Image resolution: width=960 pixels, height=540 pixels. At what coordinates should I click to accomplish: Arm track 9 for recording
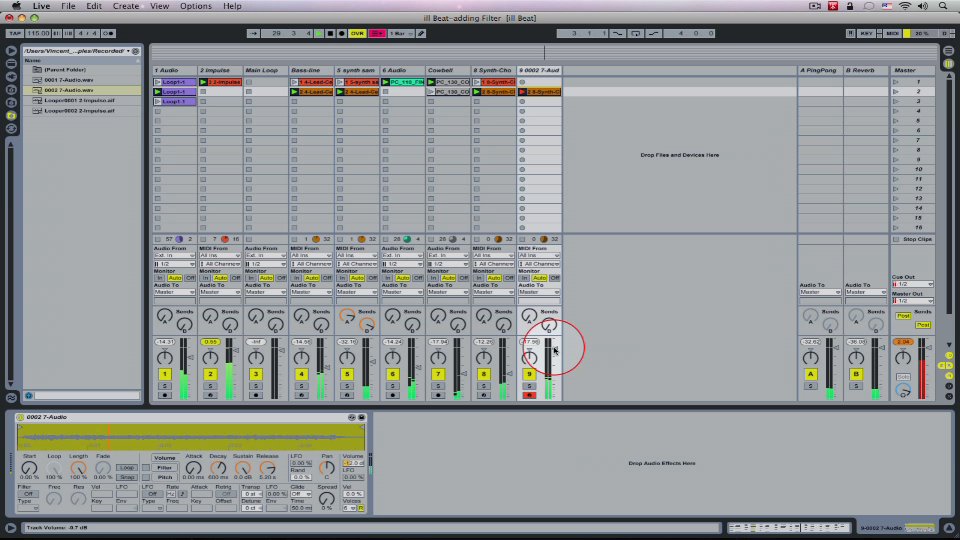(529, 396)
